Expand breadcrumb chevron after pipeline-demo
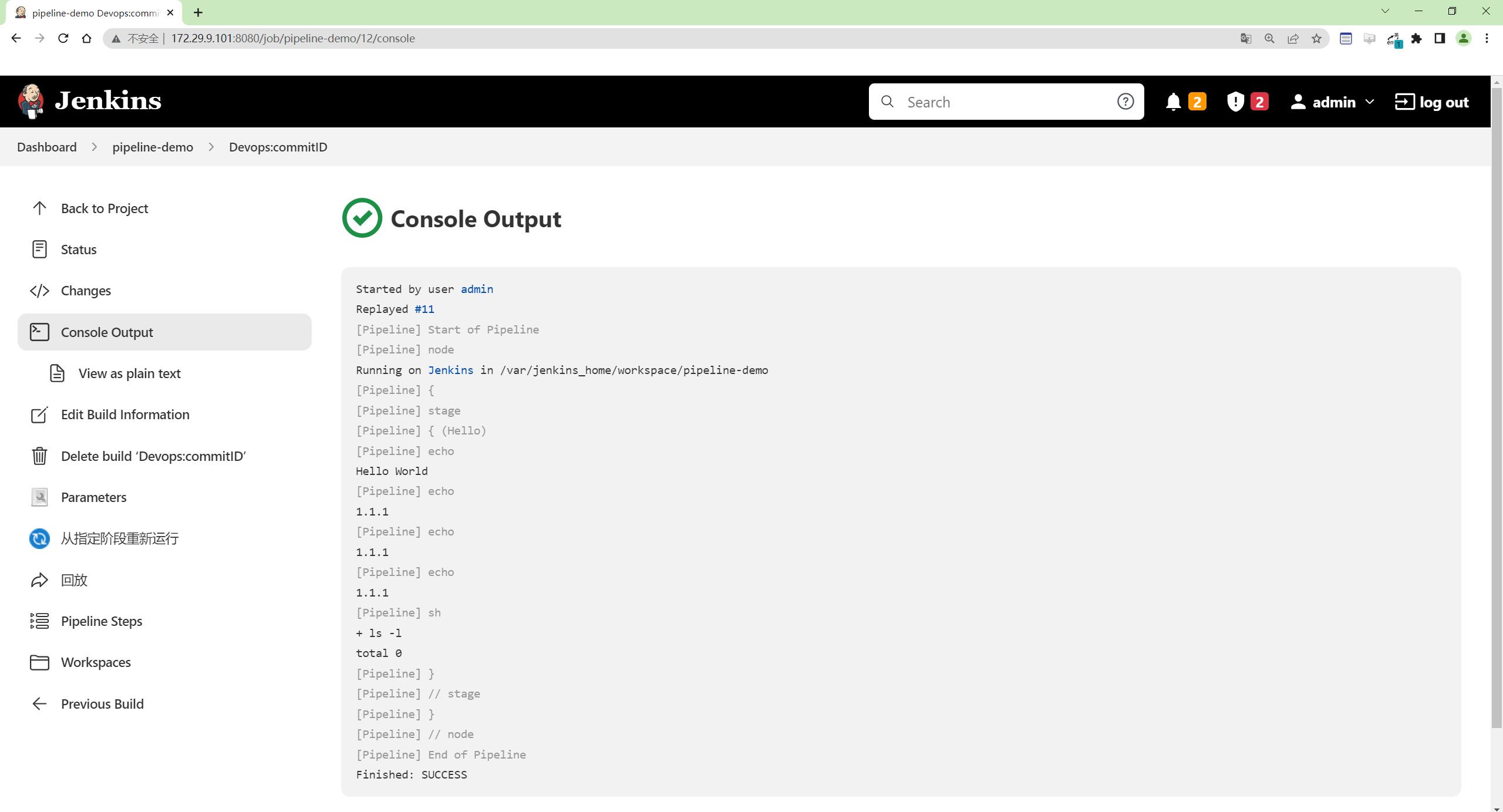Screen dimensions: 1503x812 pyautogui.click(x=211, y=147)
